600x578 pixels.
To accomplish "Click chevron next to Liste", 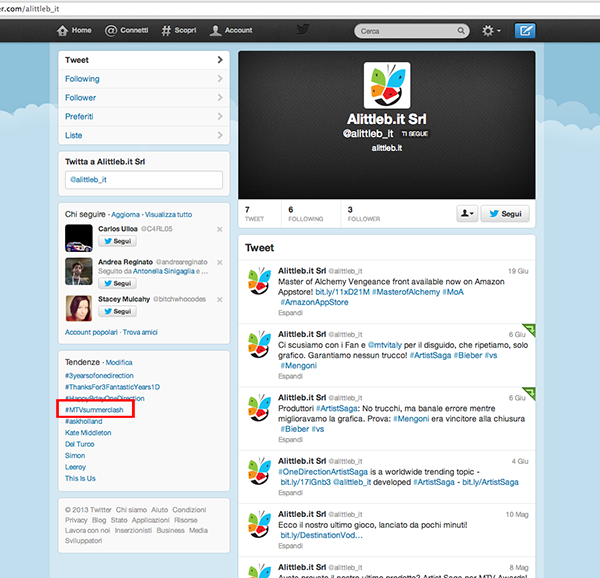I will click(x=220, y=135).
